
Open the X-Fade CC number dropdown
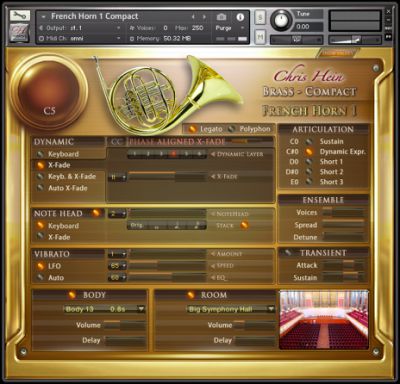[117, 177]
